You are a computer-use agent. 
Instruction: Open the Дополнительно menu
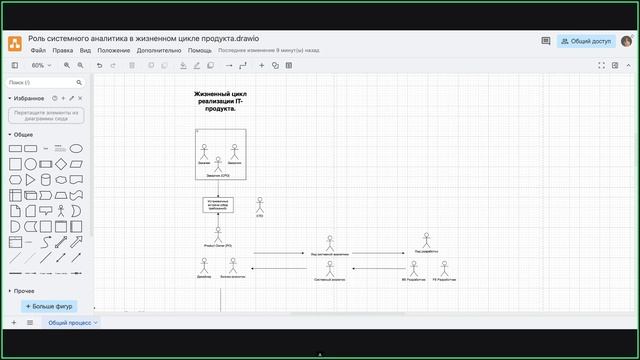[159, 51]
